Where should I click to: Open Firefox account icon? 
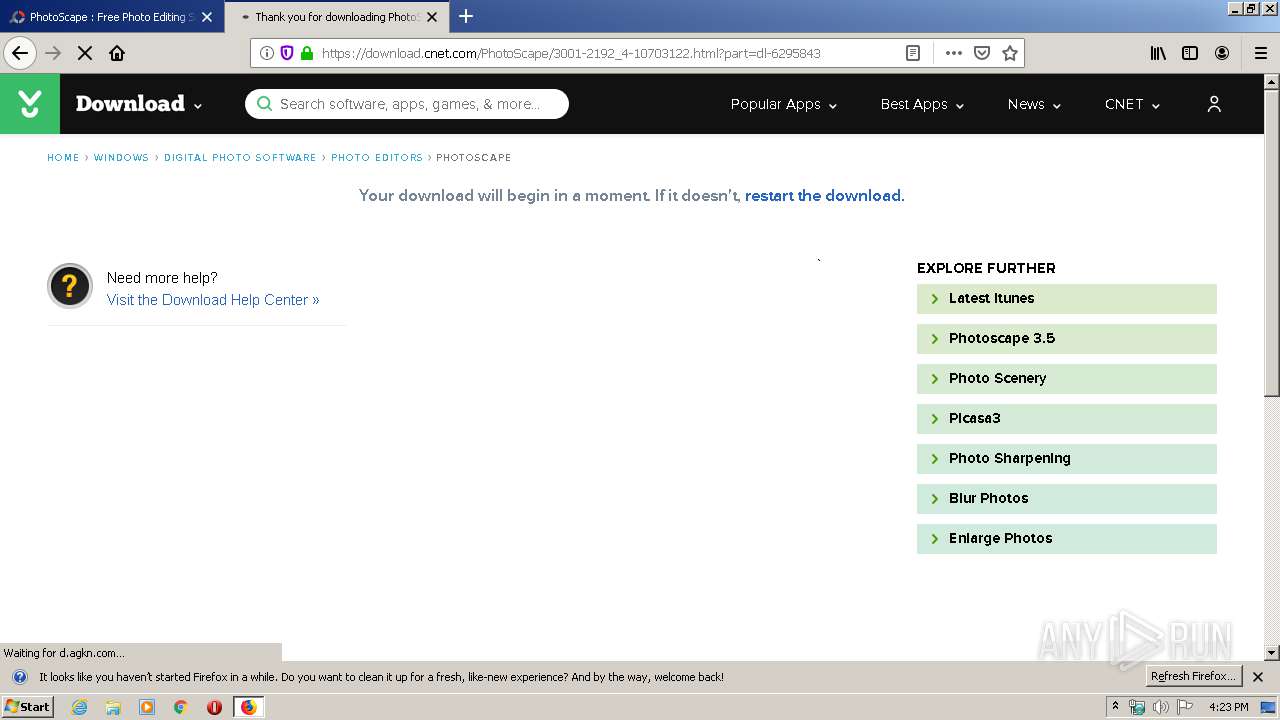1222,53
